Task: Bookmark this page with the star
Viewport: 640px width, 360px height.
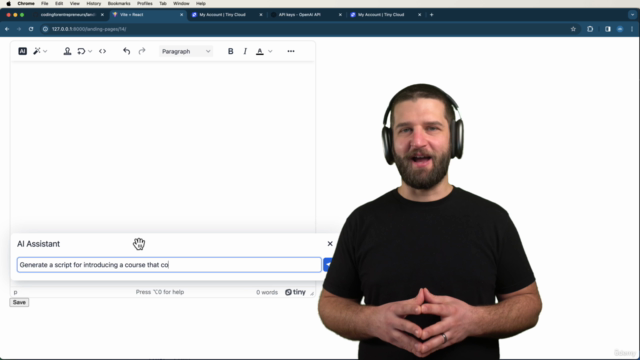Action: [573, 29]
